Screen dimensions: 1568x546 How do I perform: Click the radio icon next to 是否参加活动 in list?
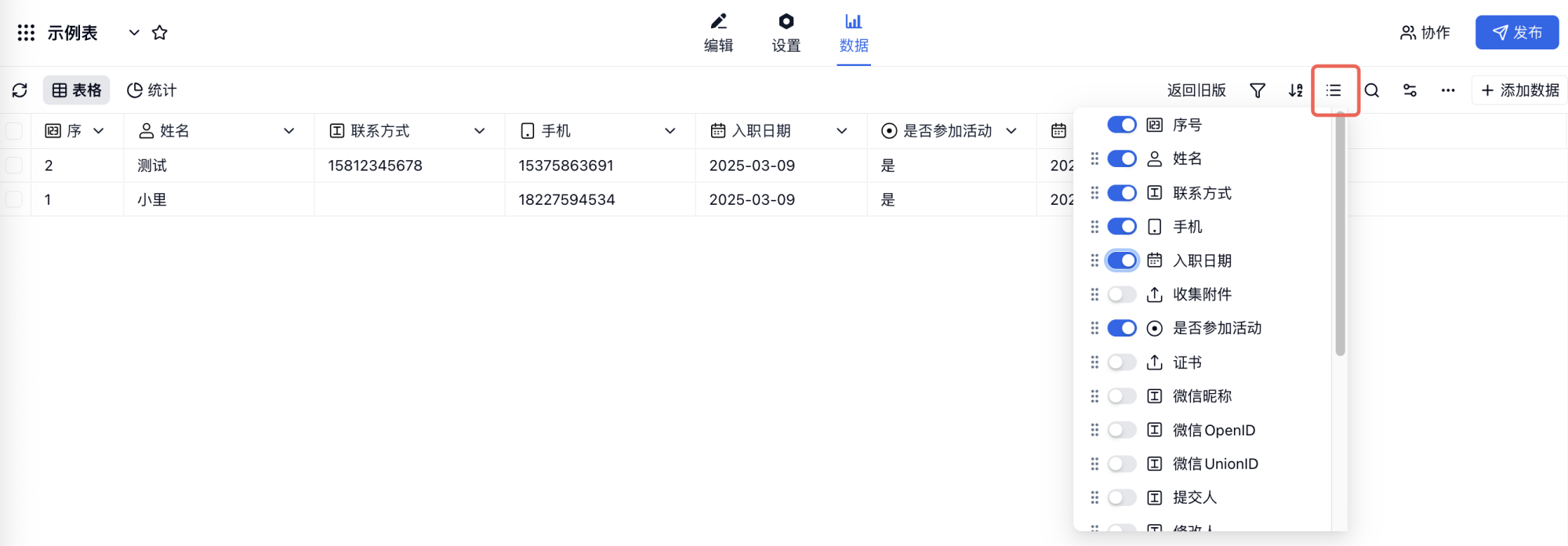pyautogui.click(x=1155, y=328)
